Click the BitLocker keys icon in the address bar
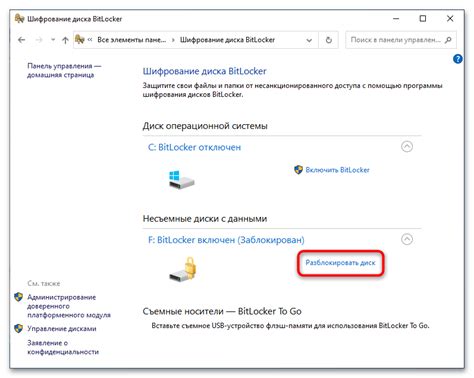474x378 pixels. 80,40
